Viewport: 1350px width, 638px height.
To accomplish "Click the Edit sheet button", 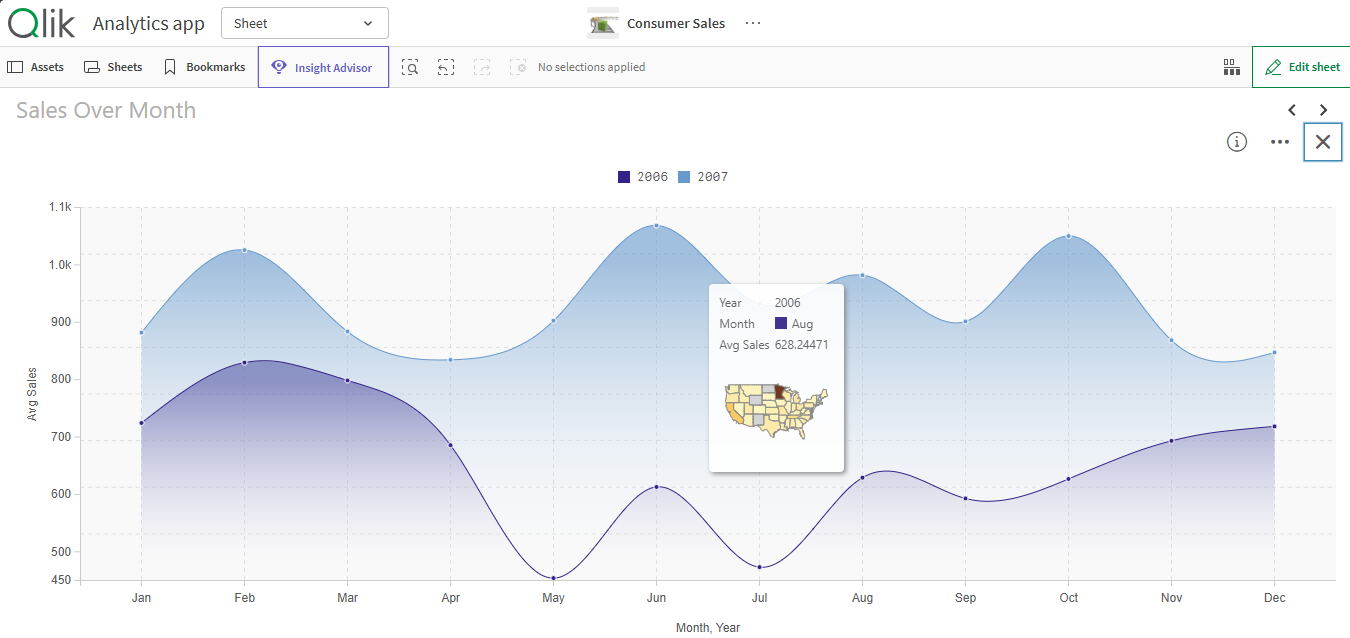I will (1301, 67).
